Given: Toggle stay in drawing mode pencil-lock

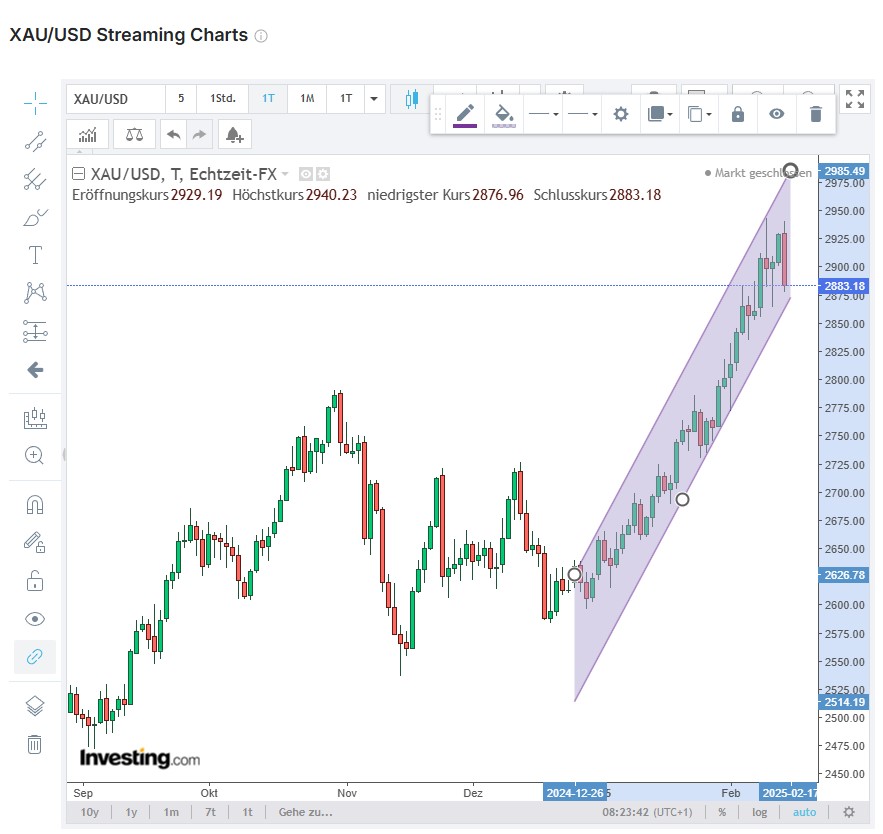Looking at the screenshot, I should pyautogui.click(x=35, y=542).
